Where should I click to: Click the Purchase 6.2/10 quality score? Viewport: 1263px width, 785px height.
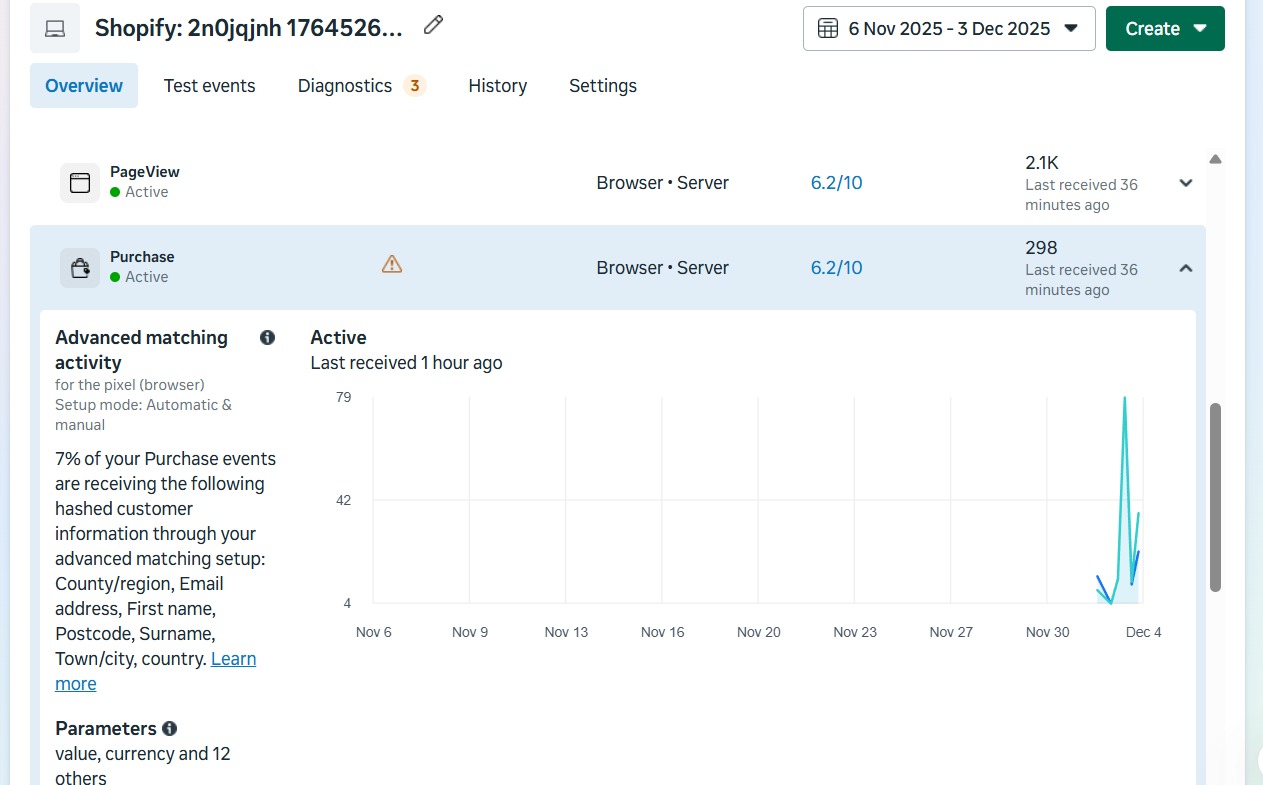pyautogui.click(x=836, y=268)
